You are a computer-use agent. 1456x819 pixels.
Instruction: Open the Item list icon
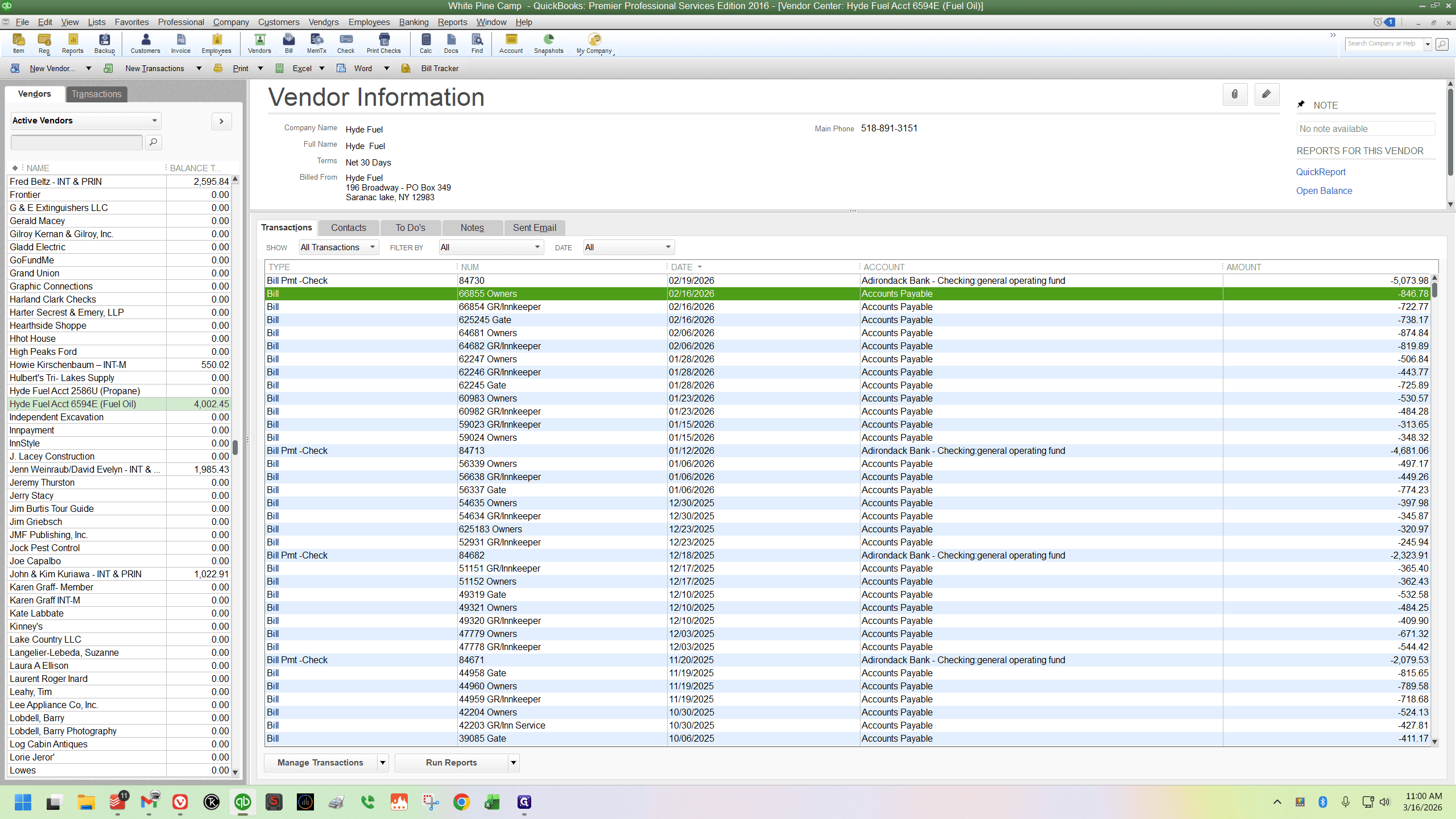click(x=18, y=43)
